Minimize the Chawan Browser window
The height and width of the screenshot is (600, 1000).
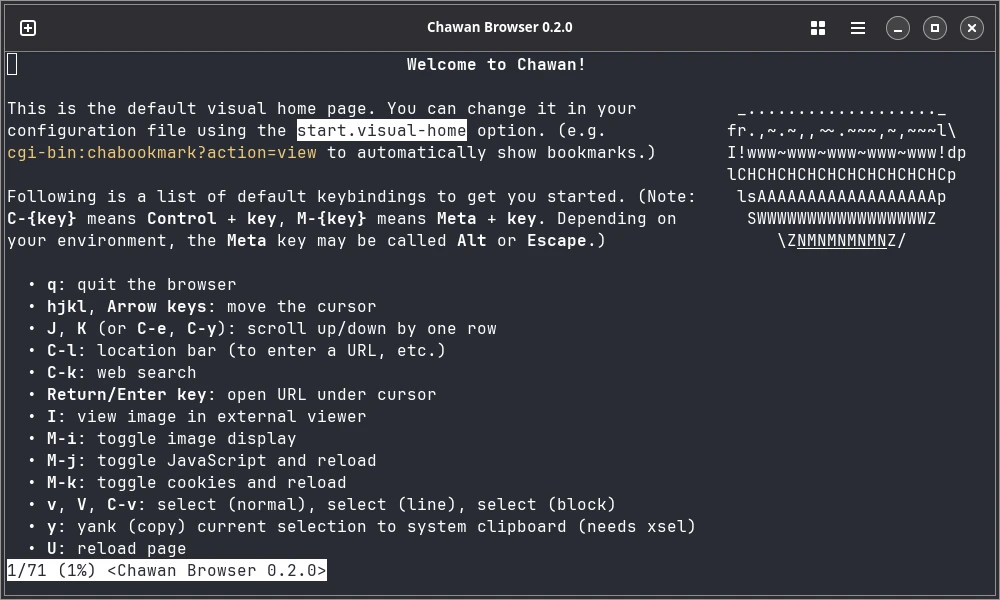click(x=897, y=28)
